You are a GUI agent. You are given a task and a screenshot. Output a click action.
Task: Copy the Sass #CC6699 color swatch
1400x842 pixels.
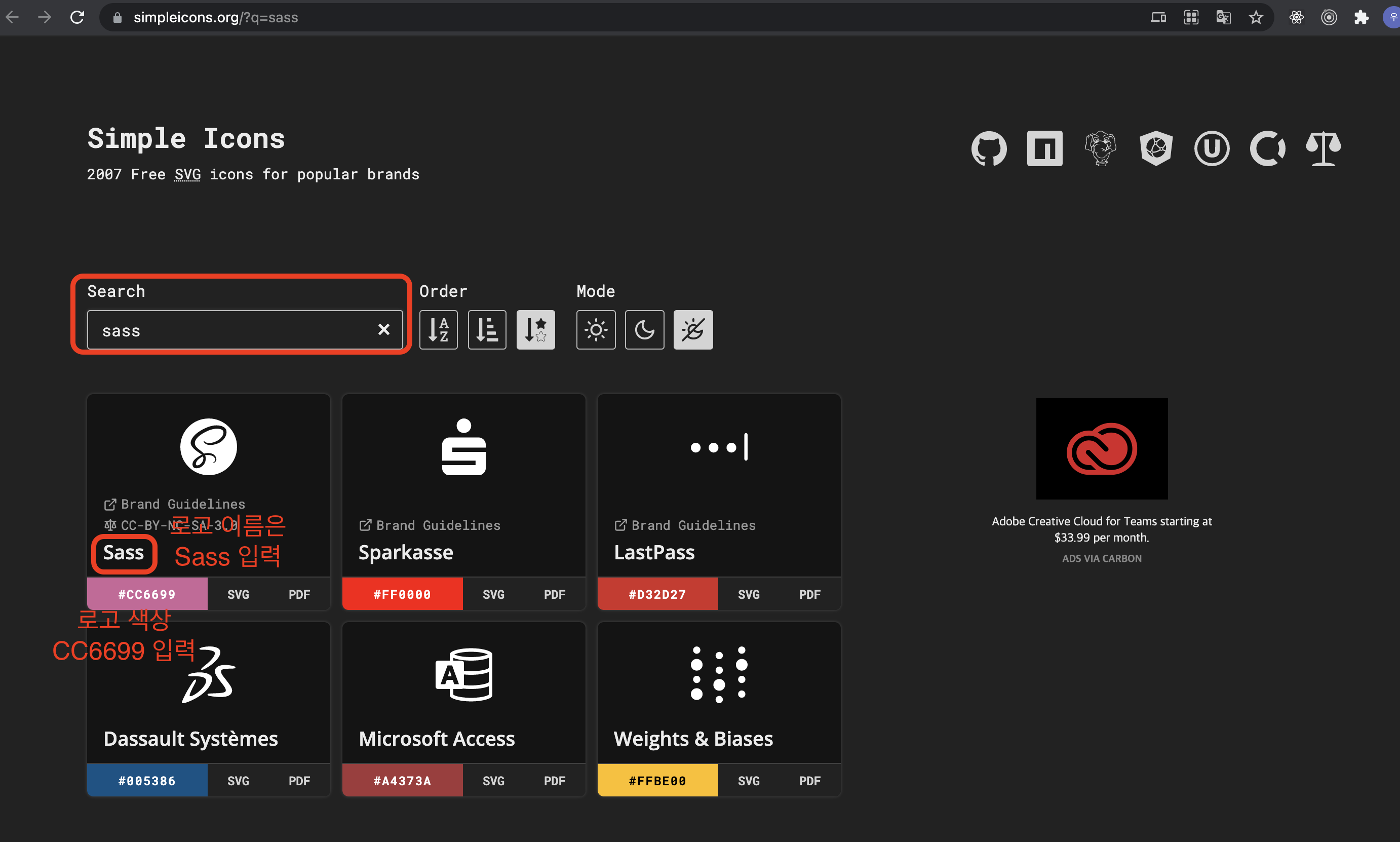tap(147, 594)
